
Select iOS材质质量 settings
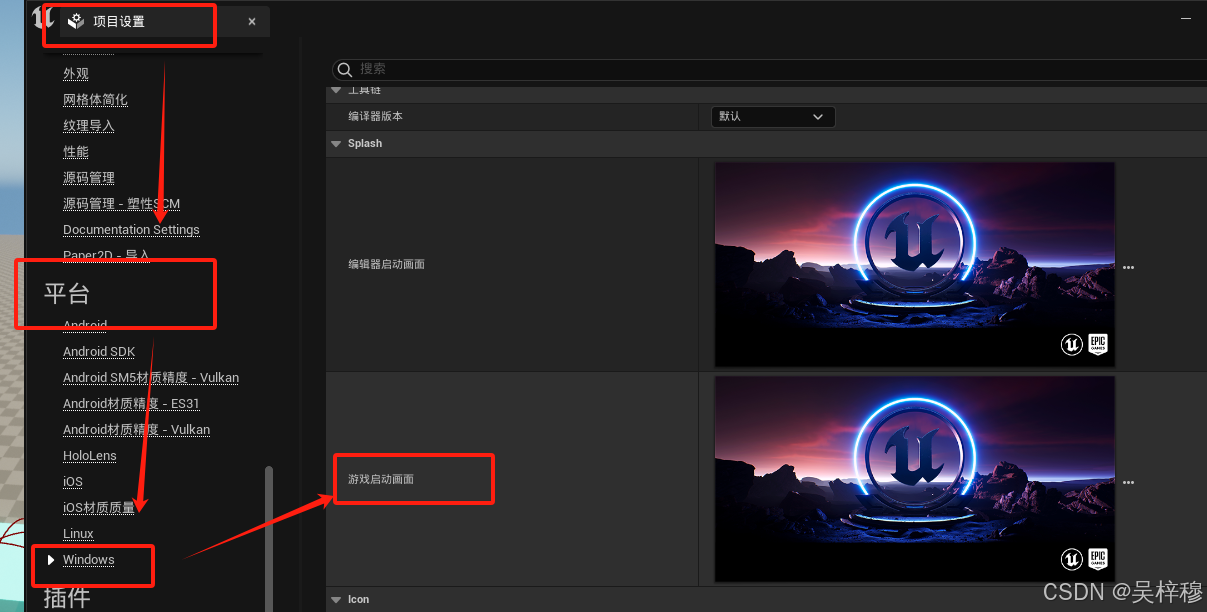98,508
